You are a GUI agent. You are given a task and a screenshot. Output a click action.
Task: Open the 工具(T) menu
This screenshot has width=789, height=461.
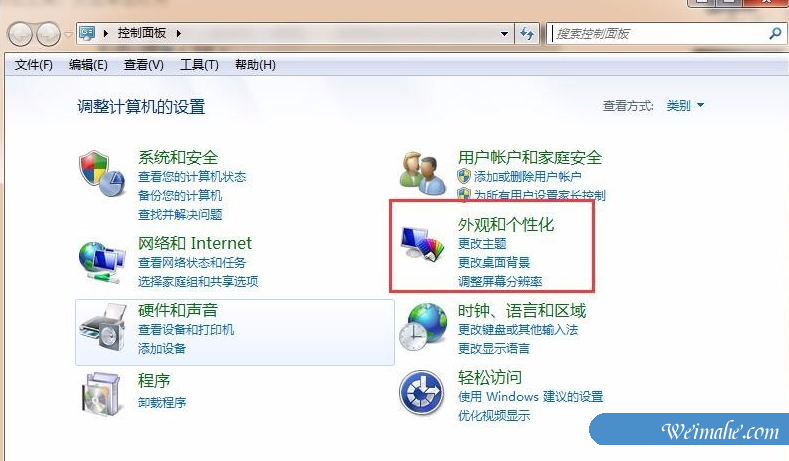199,65
